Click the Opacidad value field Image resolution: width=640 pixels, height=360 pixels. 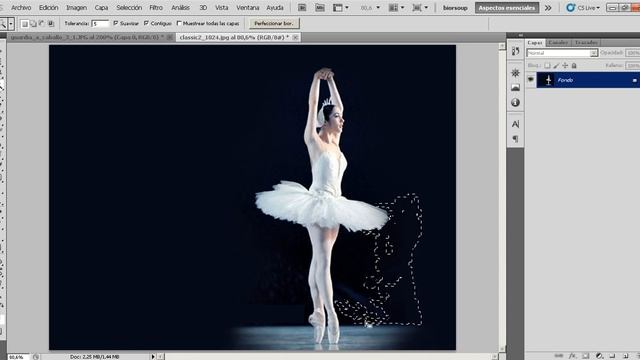(633, 53)
